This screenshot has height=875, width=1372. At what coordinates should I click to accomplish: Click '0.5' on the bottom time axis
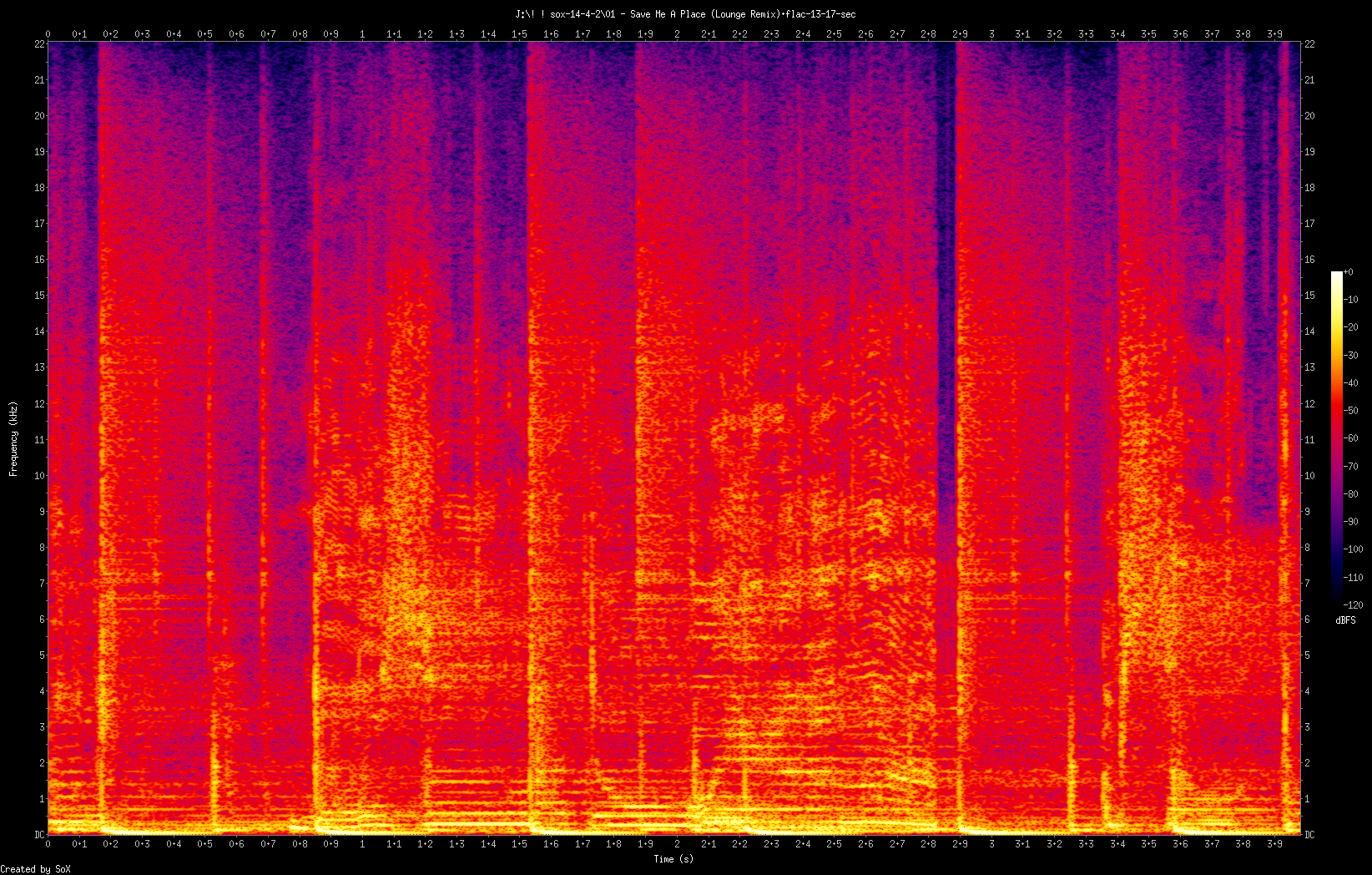[x=204, y=844]
